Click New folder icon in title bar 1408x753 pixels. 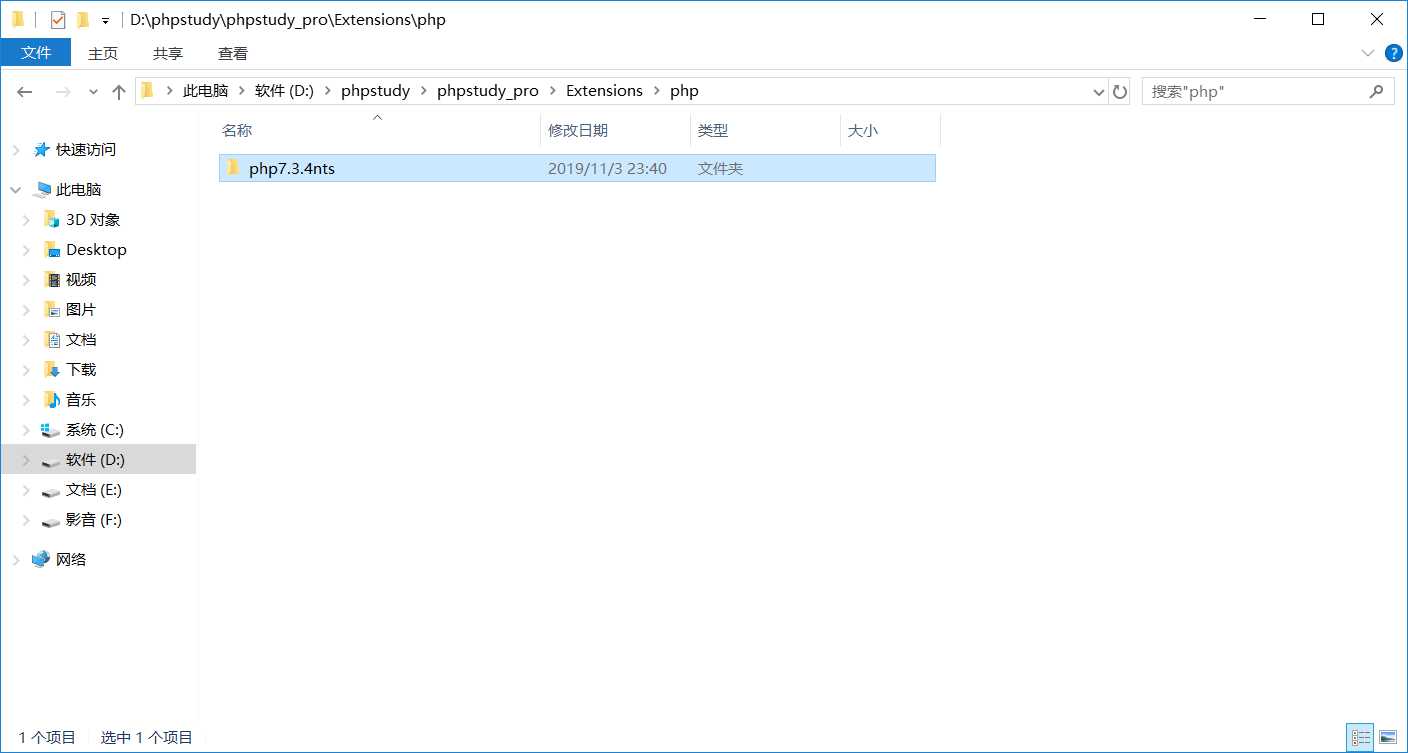83,20
